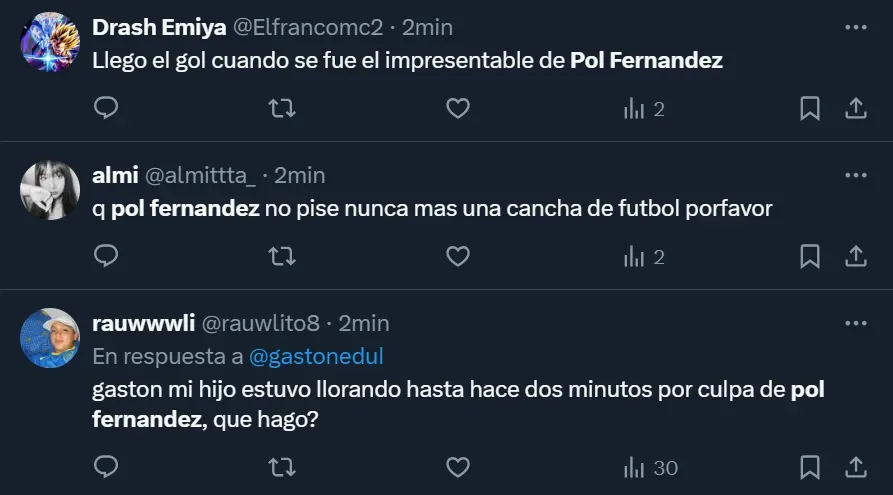
Task: Reply to almi's tweet
Action: (x=106, y=257)
